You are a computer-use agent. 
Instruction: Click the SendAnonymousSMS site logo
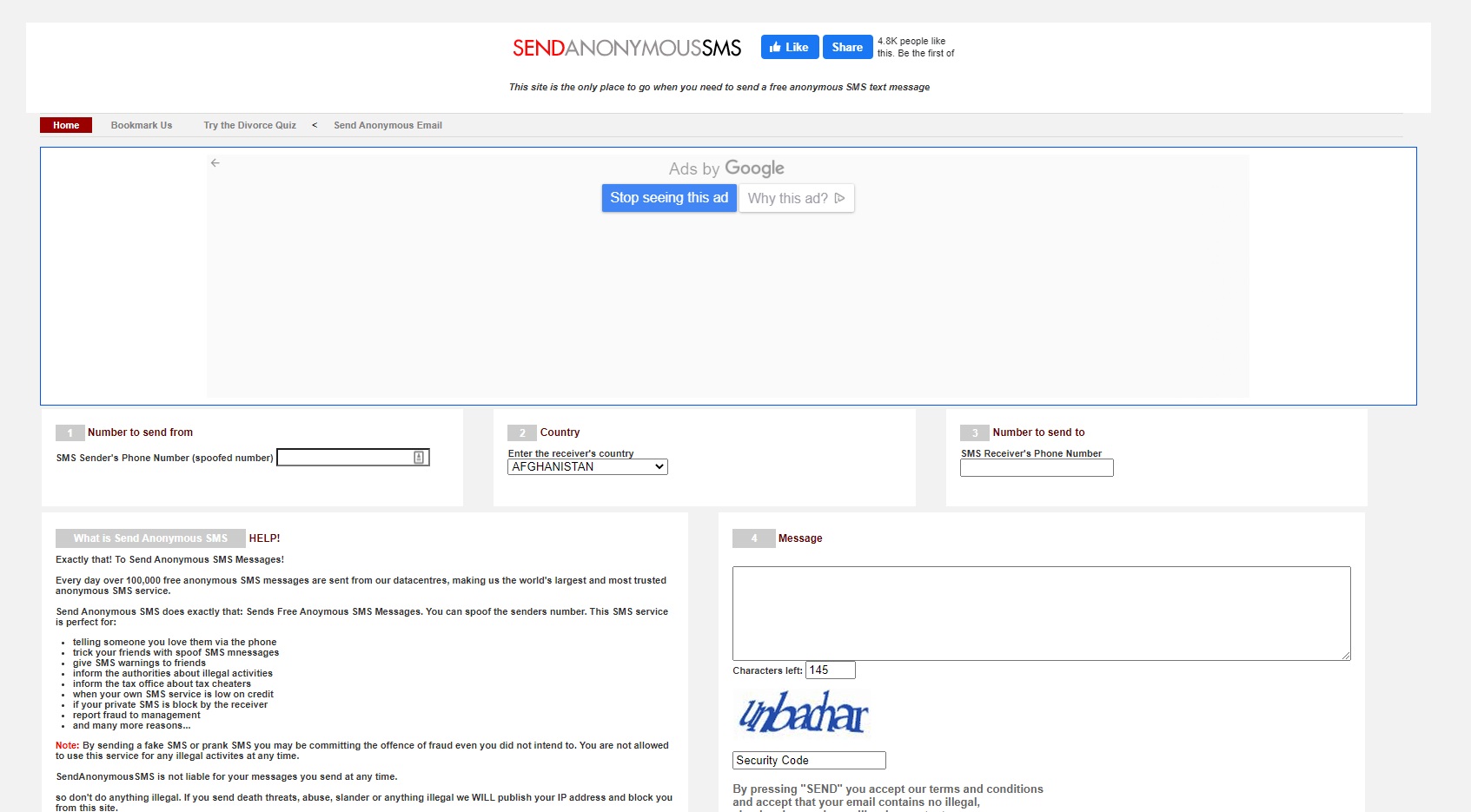tap(626, 48)
